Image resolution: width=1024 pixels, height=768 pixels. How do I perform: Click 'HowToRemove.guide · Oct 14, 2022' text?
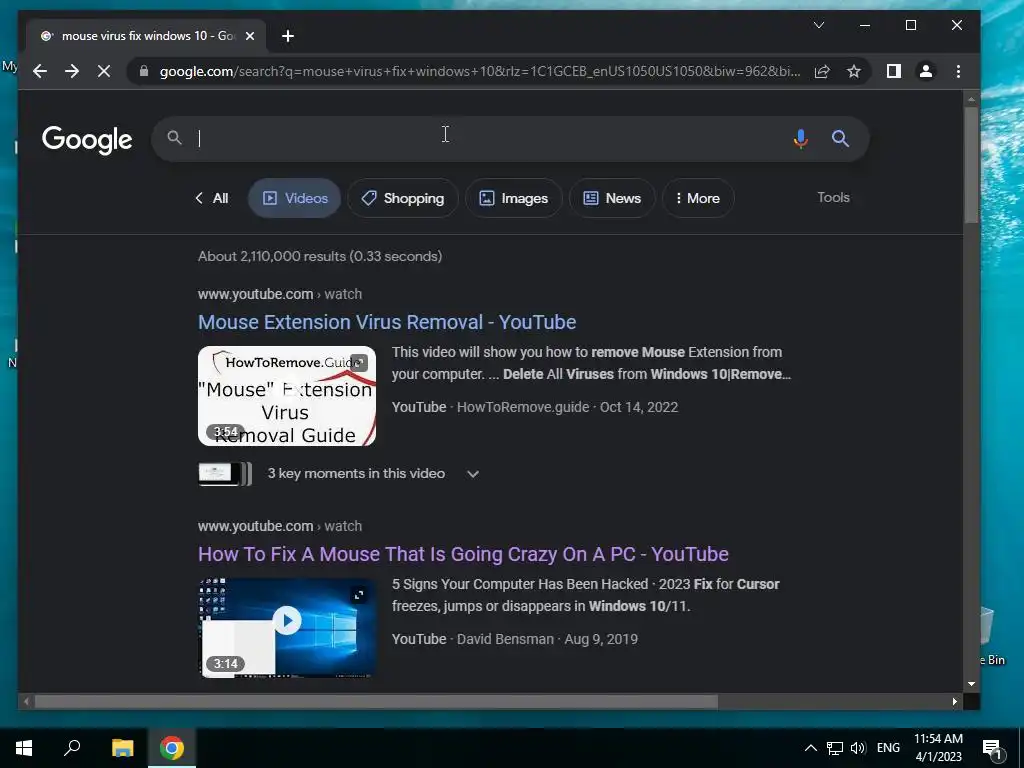[x=568, y=407]
